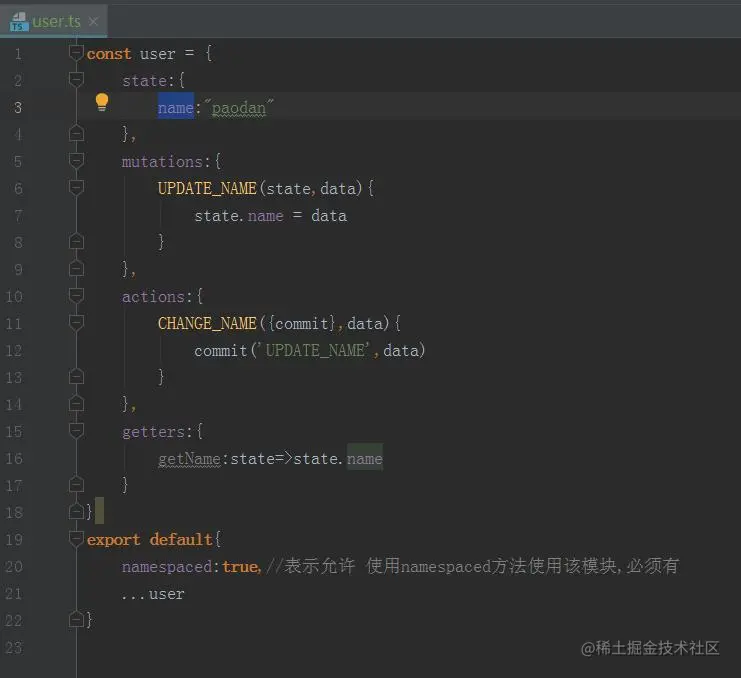Click 'default' keyword on line 19

point(181,540)
